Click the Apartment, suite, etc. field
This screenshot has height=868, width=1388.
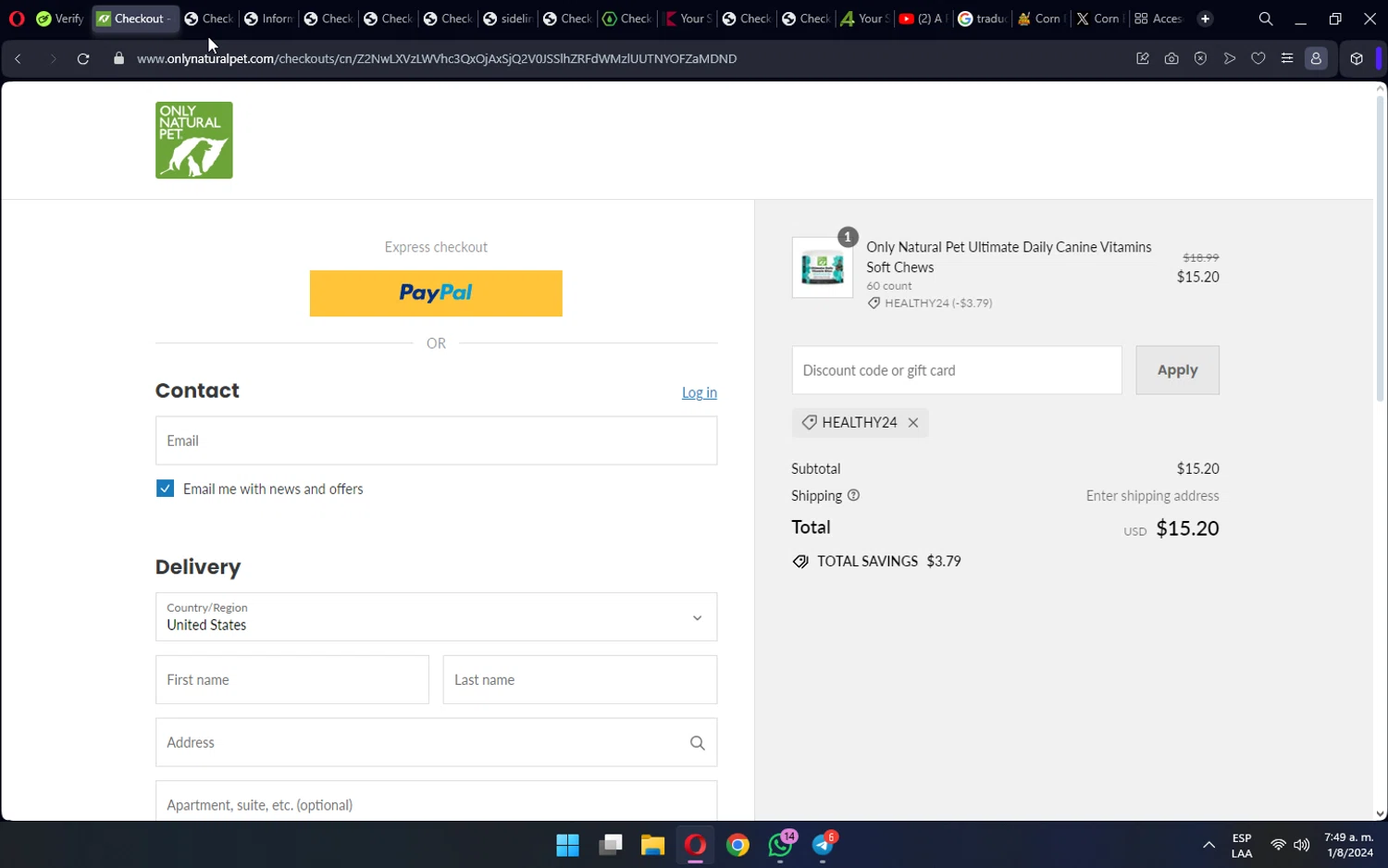coord(436,801)
